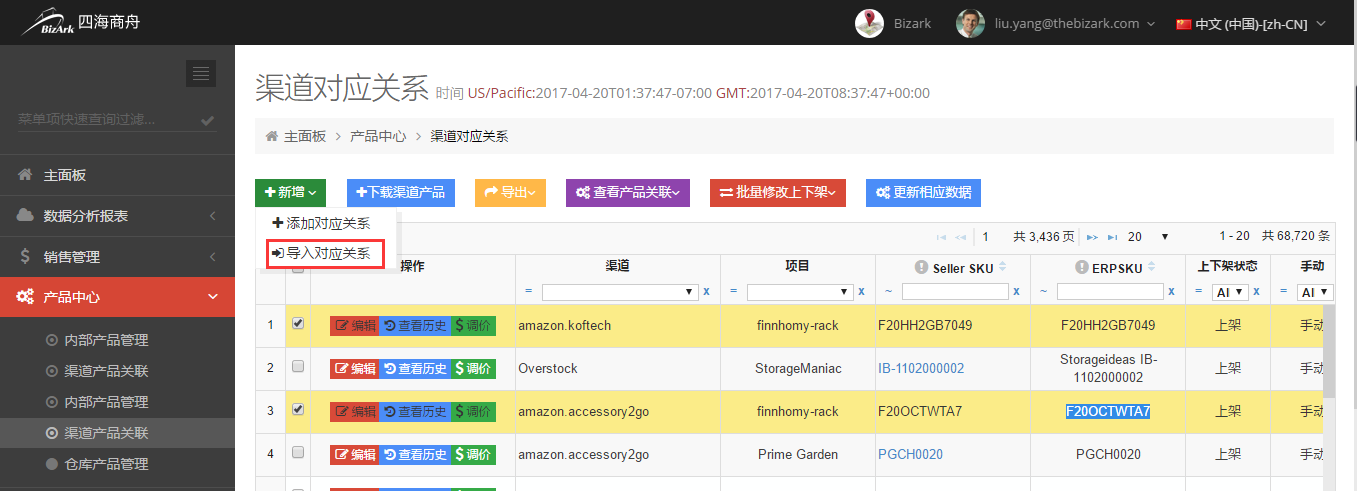
Task: Click info icon next to ERPSKU header
Action: [x=1081, y=267]
